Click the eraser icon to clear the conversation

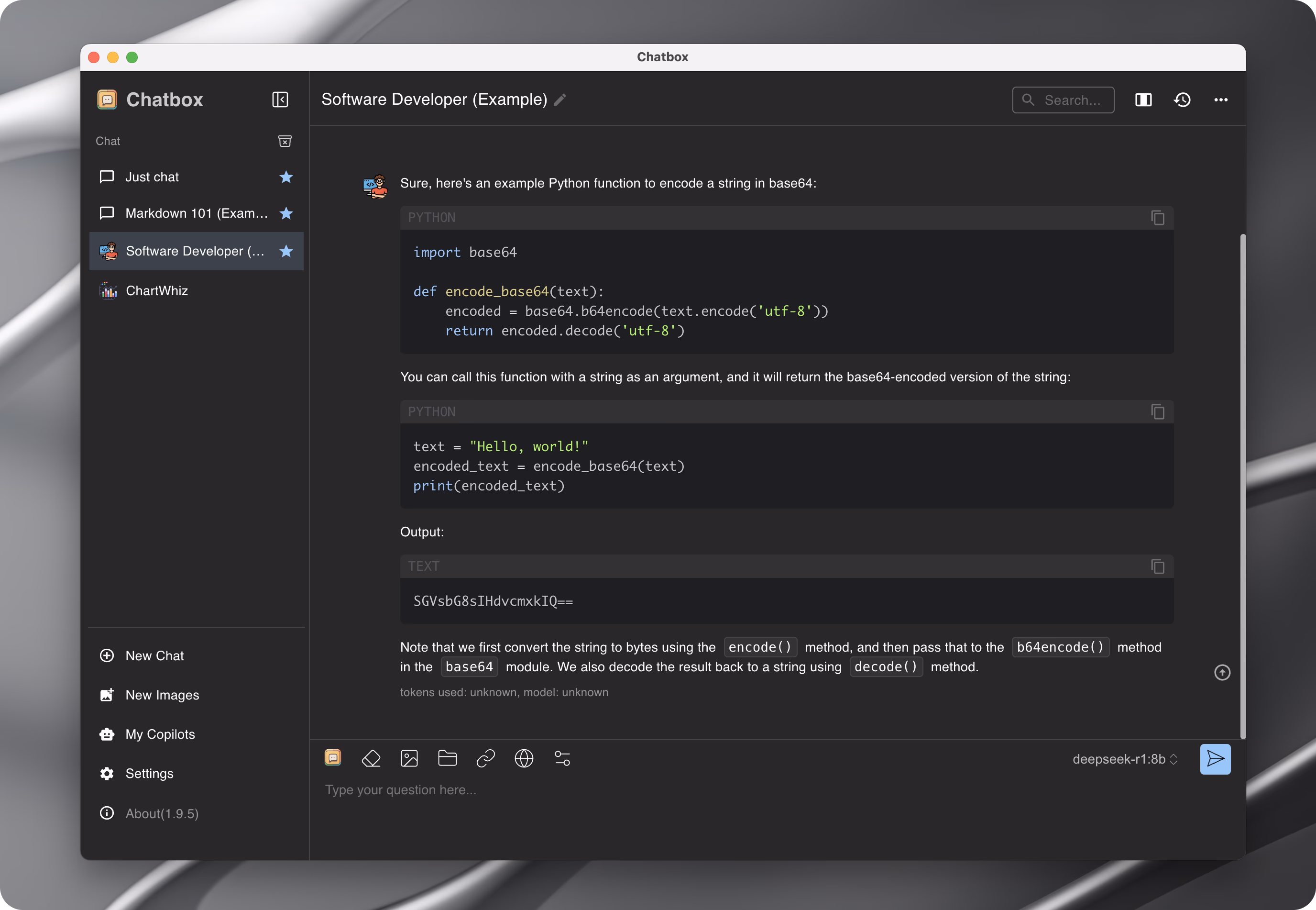[x=371, y=758]
